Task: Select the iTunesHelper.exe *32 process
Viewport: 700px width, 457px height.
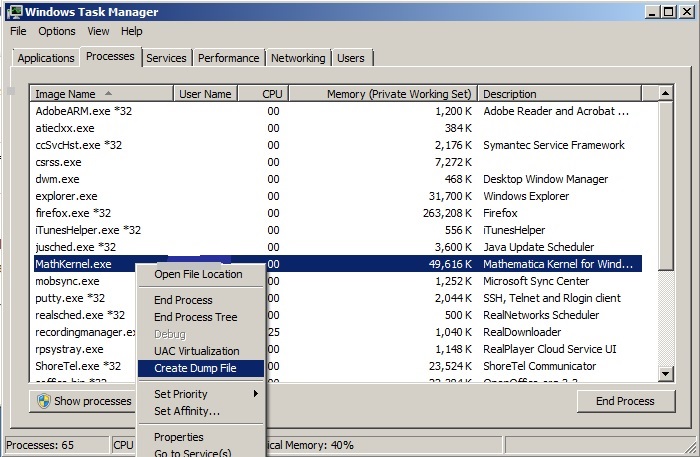Action: click(338, 230)
